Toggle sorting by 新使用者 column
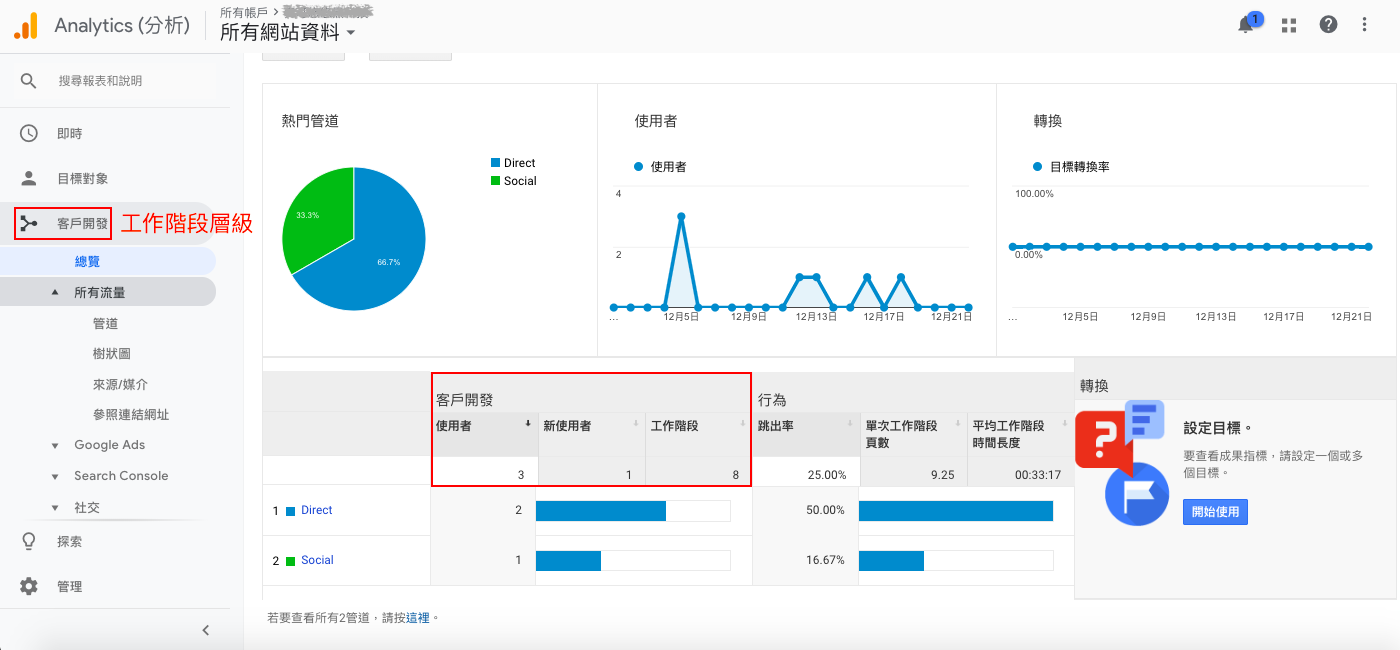This screenshot has height=650, width=1400. 568,424
